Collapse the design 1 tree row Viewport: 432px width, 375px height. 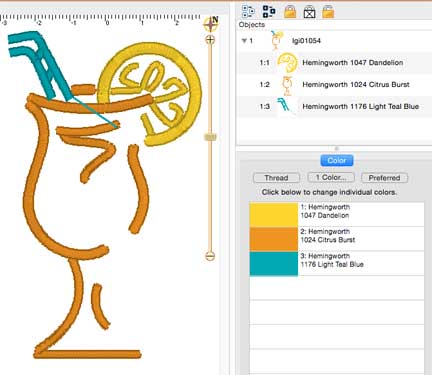tap(244, 41)
